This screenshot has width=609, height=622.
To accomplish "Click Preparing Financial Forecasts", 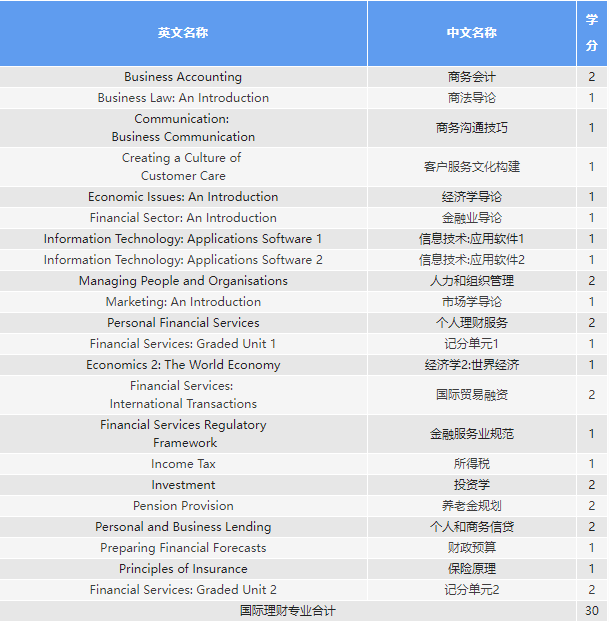I will 183,548.
